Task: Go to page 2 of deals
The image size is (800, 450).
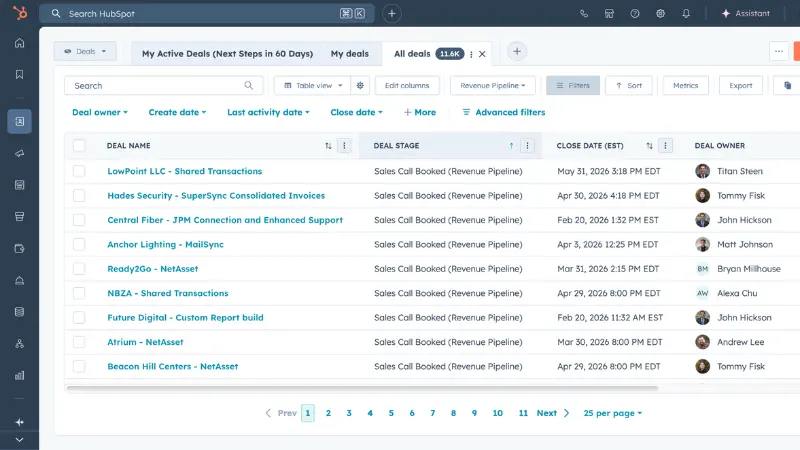Action: [328, 413]
